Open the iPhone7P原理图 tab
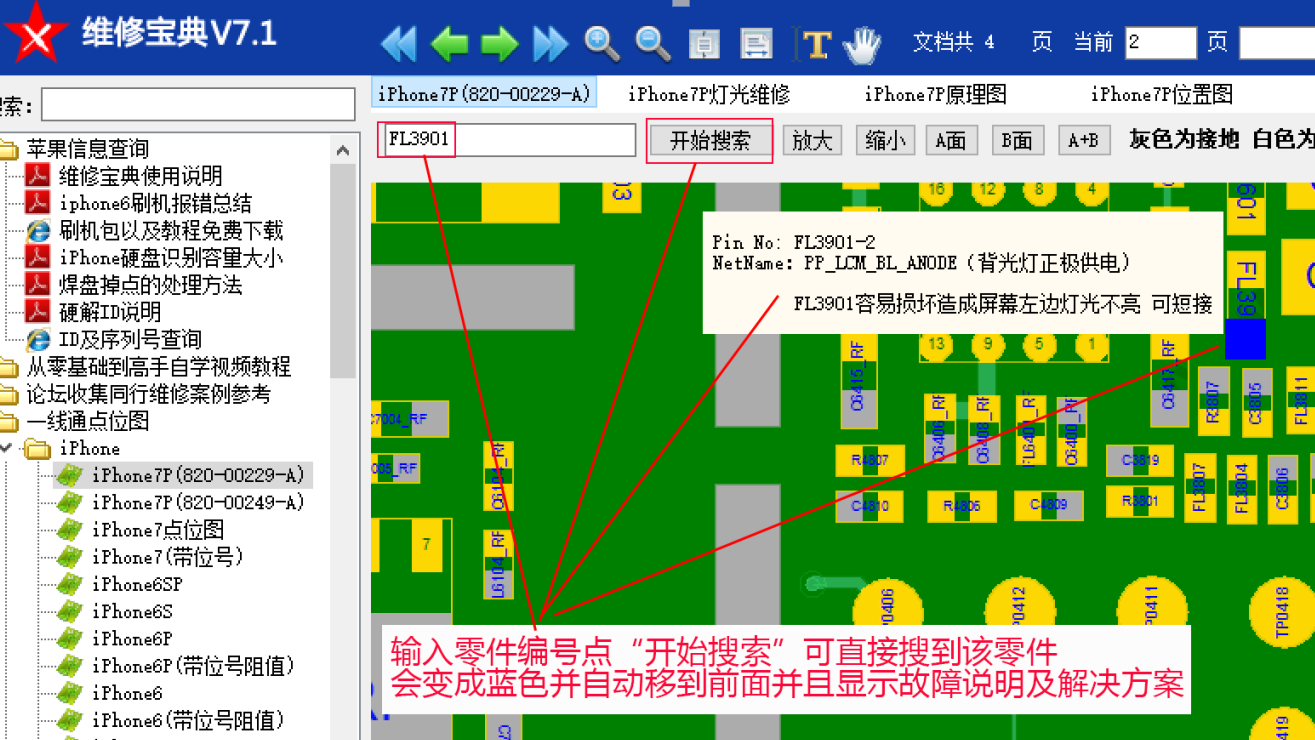 pos(935,94)
